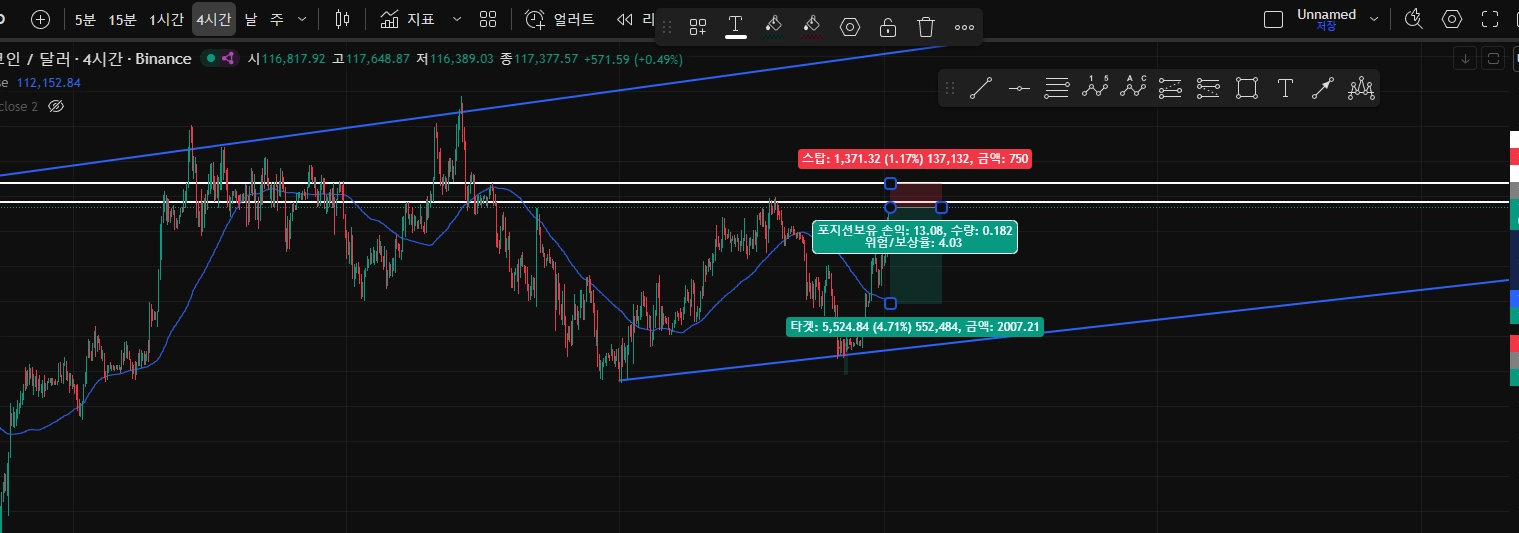
Task: Toggle the lock on the selected drawing
Action: pyautogui.click(x=888, y=27)
